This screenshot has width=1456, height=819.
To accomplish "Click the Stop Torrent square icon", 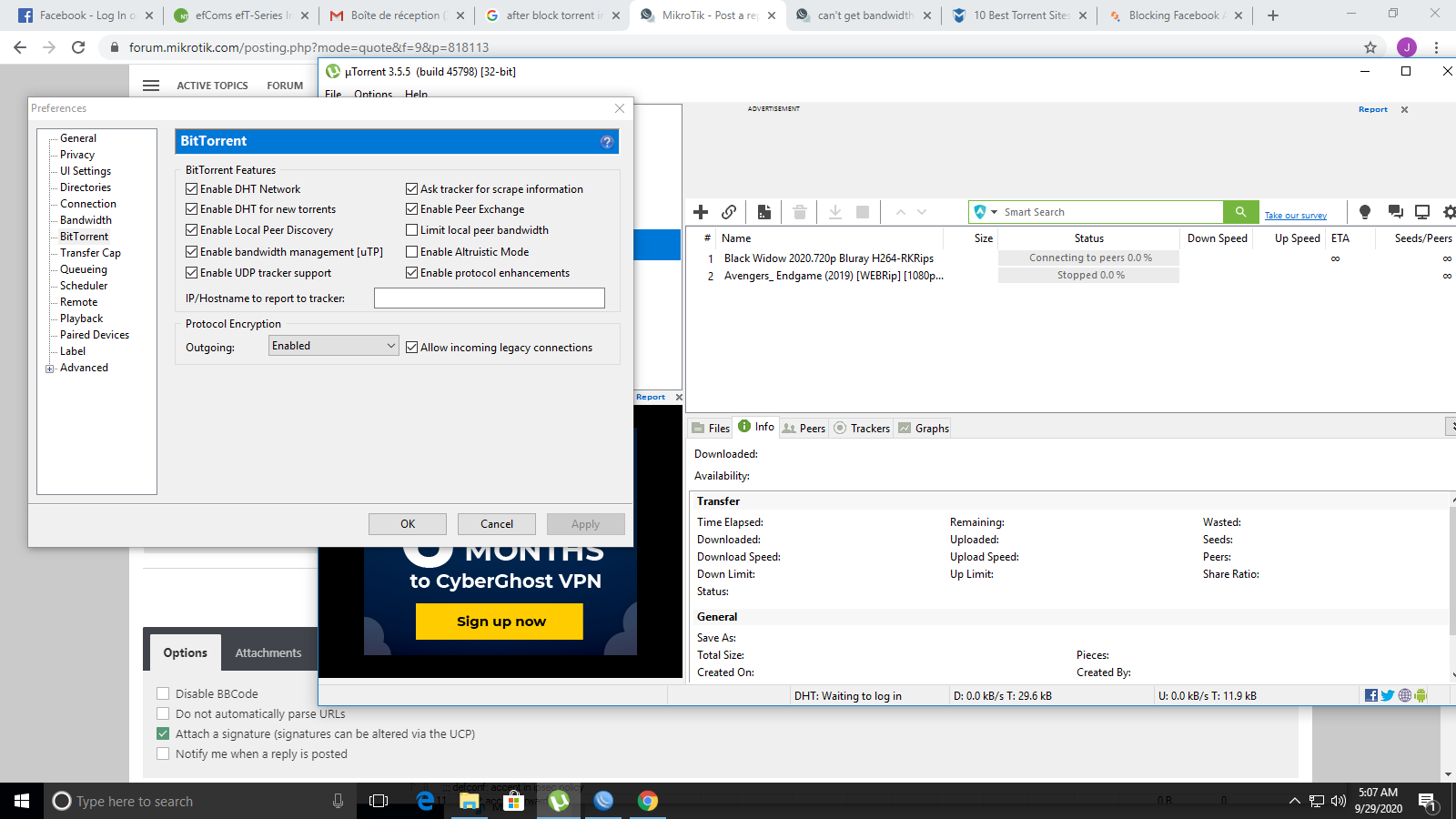I will (863, 212).
